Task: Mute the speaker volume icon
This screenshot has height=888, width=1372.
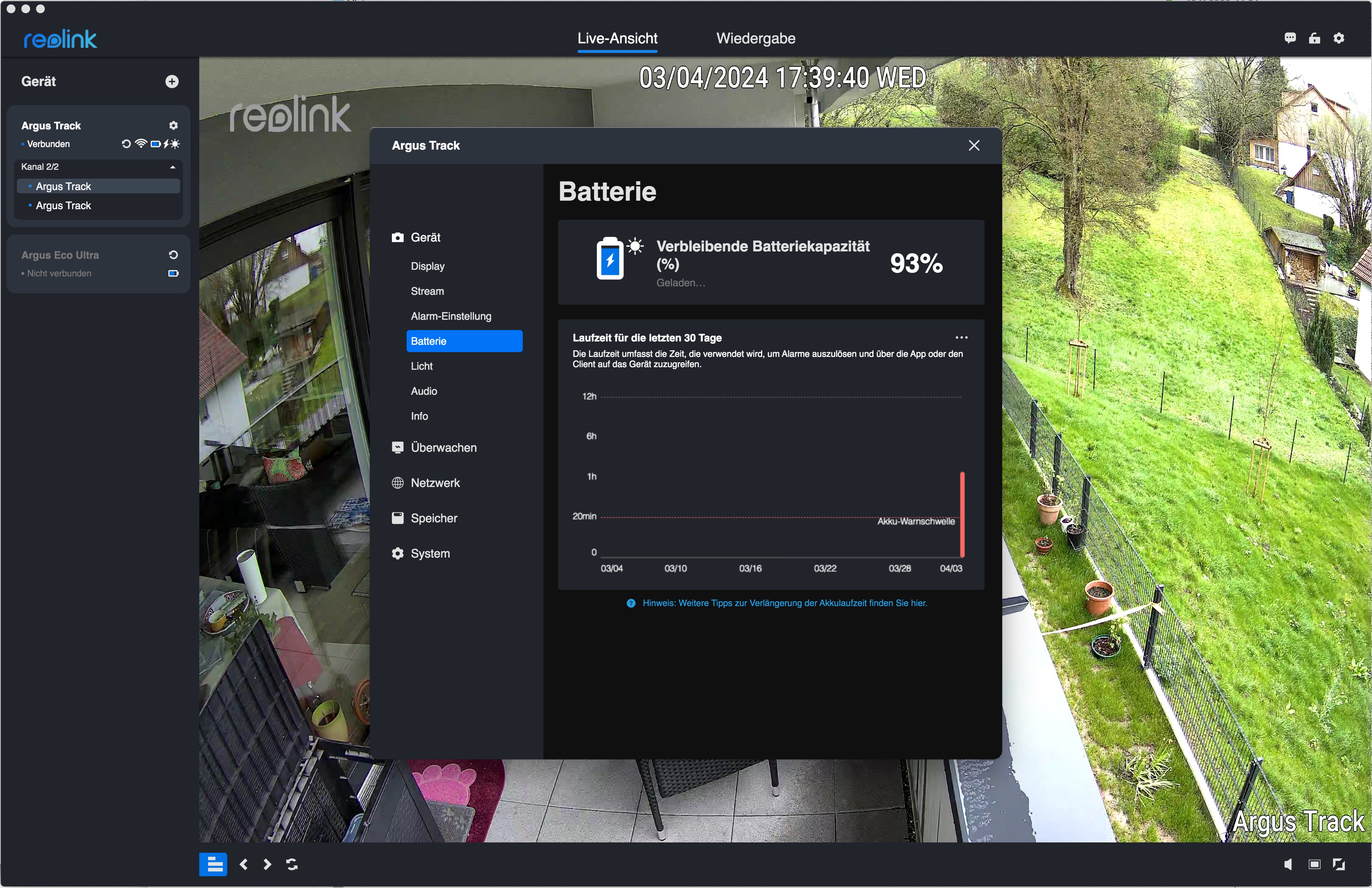Action: click(1288, 864)
